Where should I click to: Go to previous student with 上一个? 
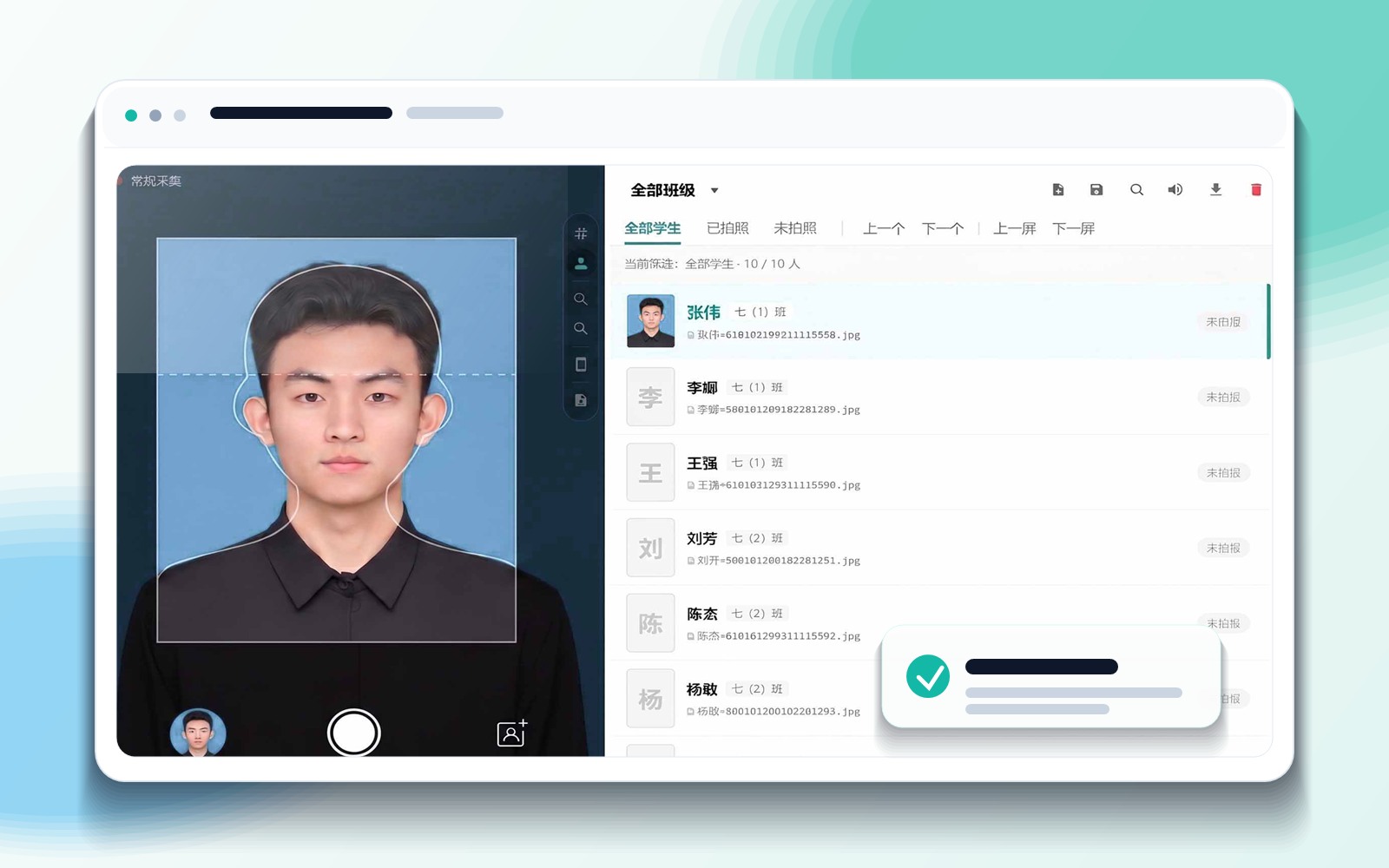click(x=884, y=229)
